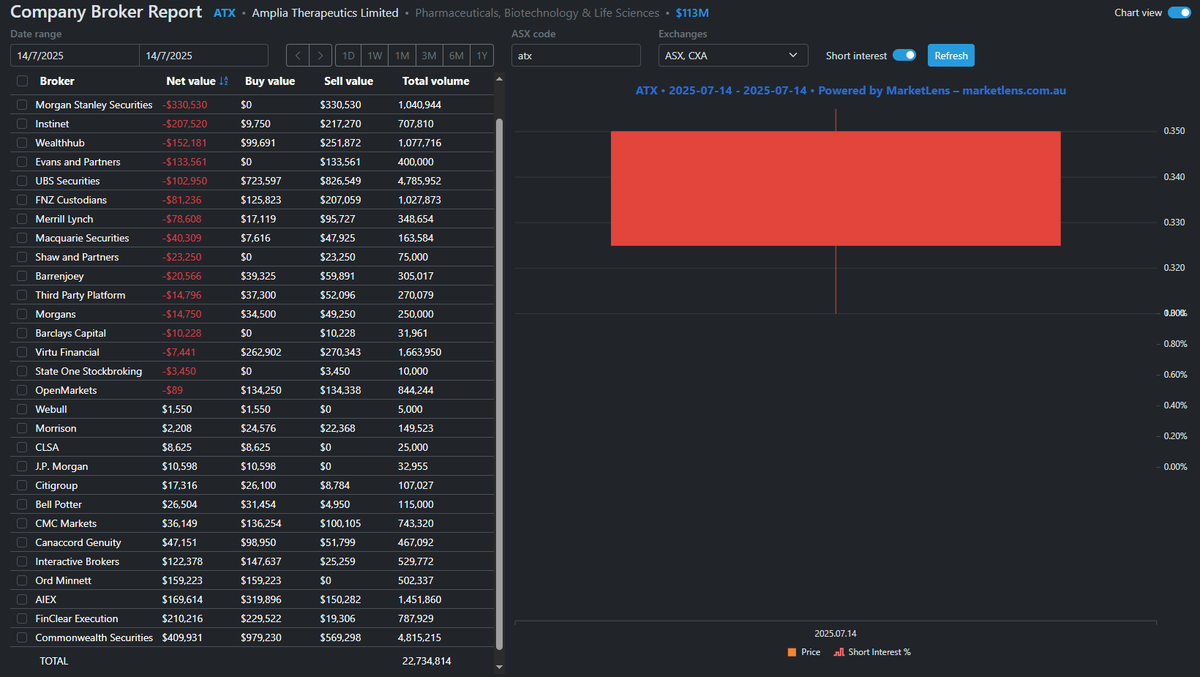Click the AIEX broker name
The width and height of the screenshot is (1200, 677).
pyautogui.click(x=46, y=599)
